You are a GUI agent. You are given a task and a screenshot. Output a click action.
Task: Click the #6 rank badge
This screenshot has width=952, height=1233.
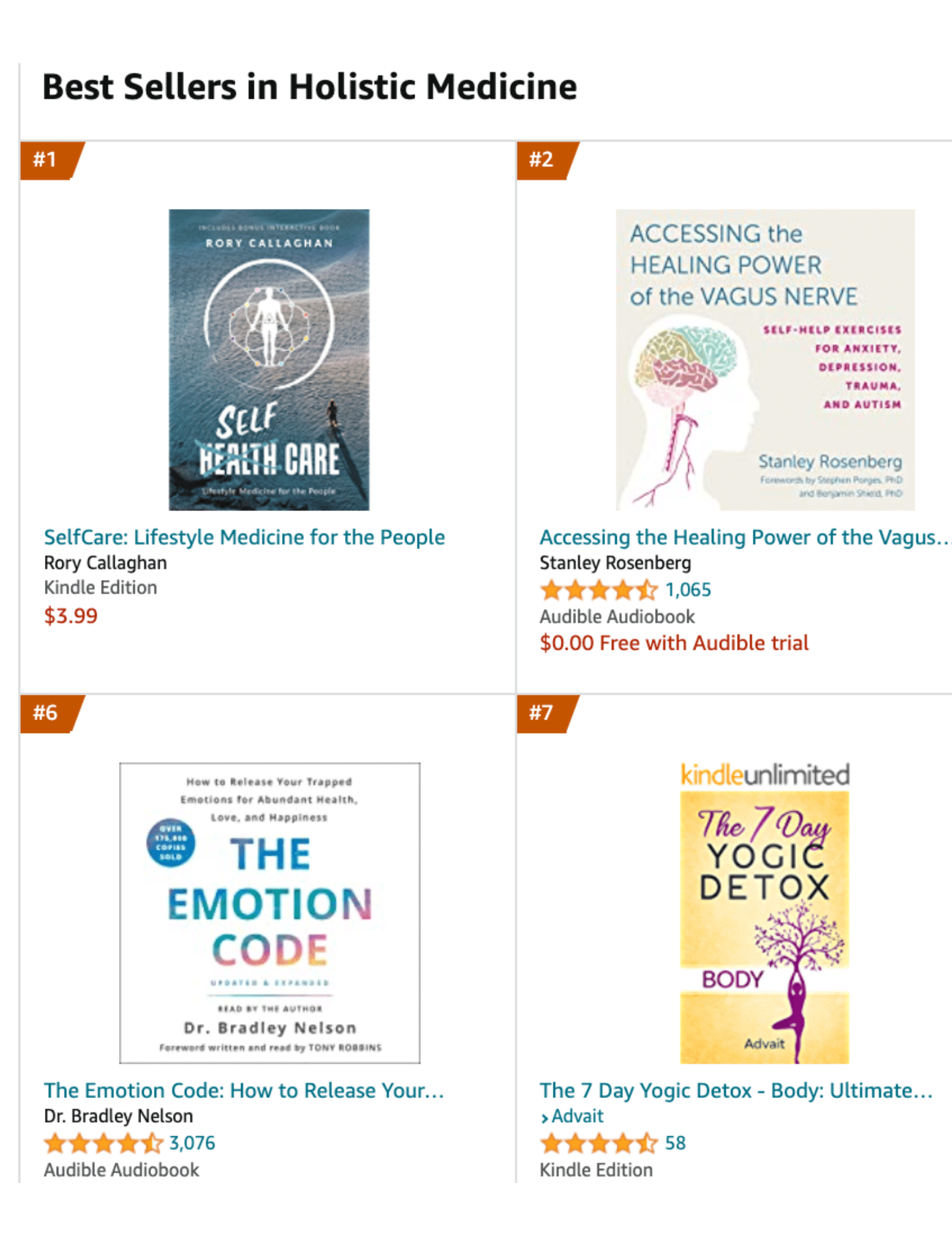[51, 713]
